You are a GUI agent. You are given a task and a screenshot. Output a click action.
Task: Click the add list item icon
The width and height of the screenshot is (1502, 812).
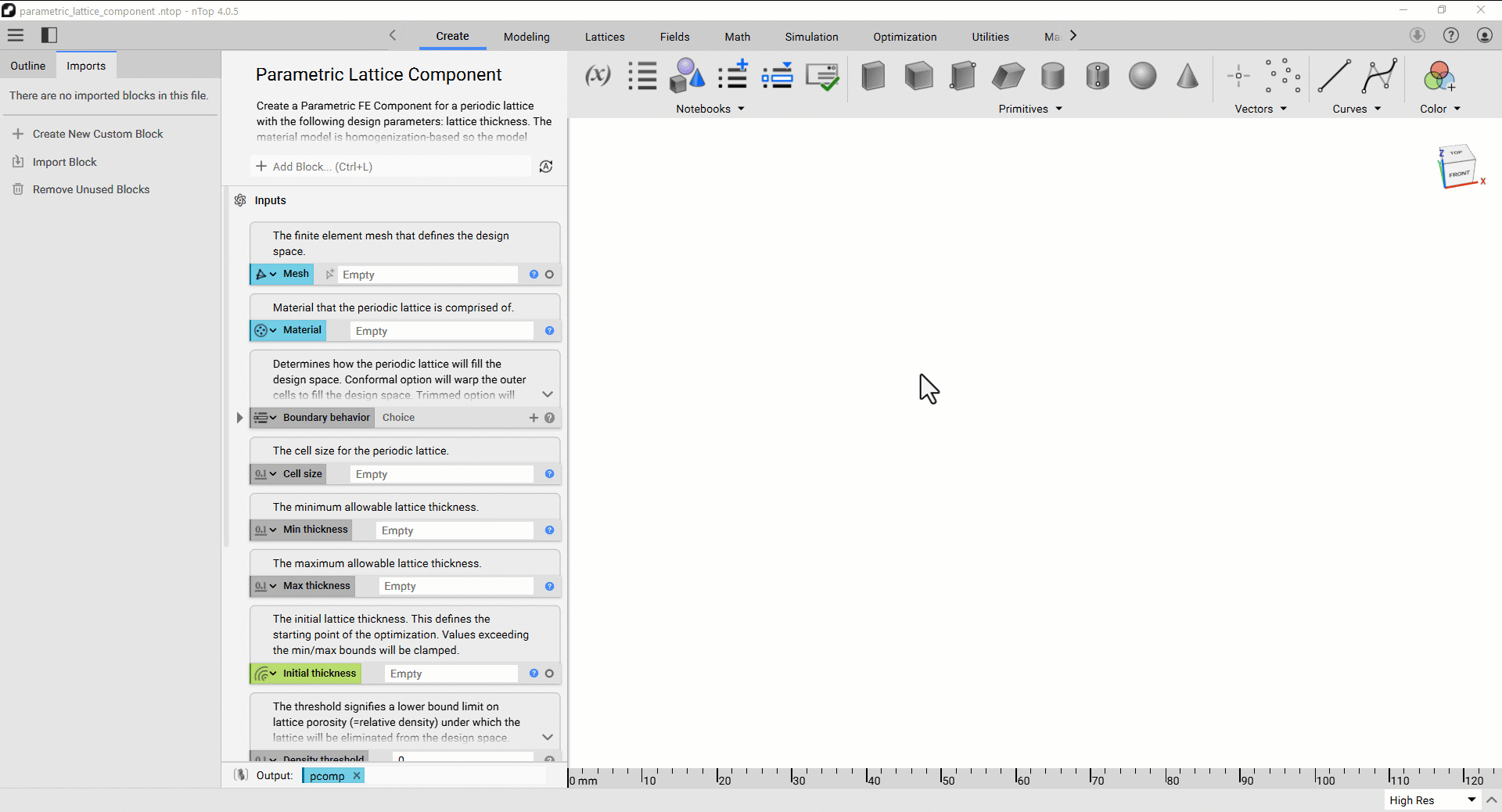tap(733, 76)
